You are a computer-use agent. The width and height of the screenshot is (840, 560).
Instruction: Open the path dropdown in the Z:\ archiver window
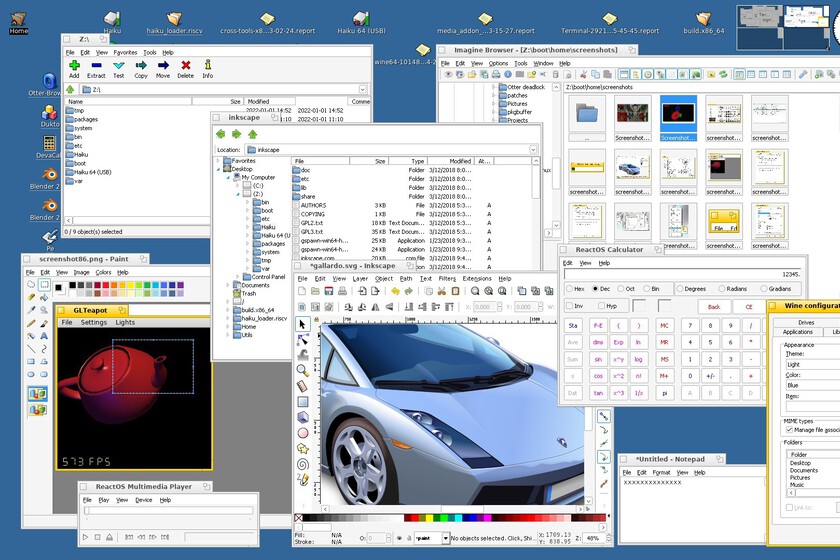pos(363,89)
